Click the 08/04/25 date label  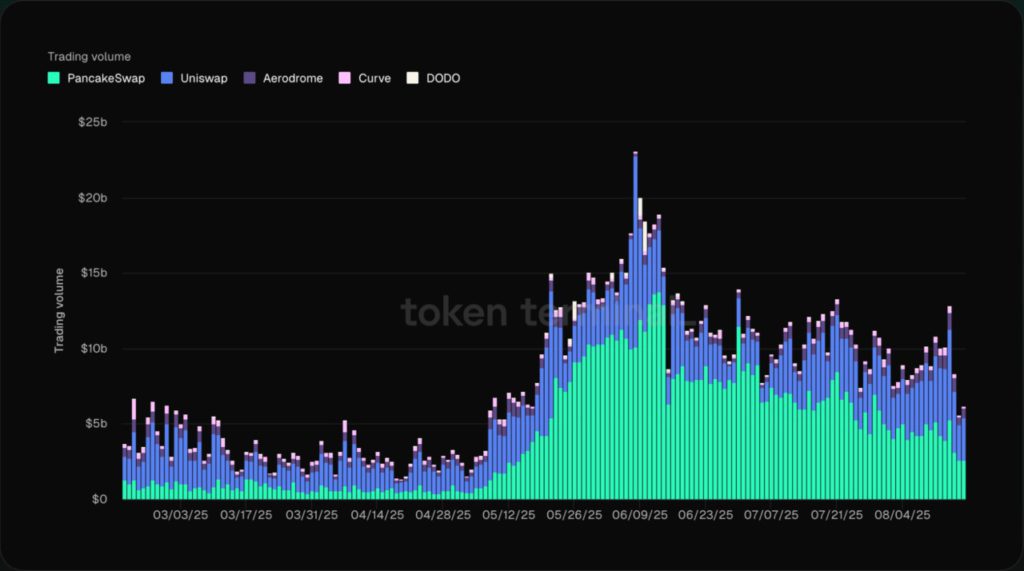(x=902, y=516)
